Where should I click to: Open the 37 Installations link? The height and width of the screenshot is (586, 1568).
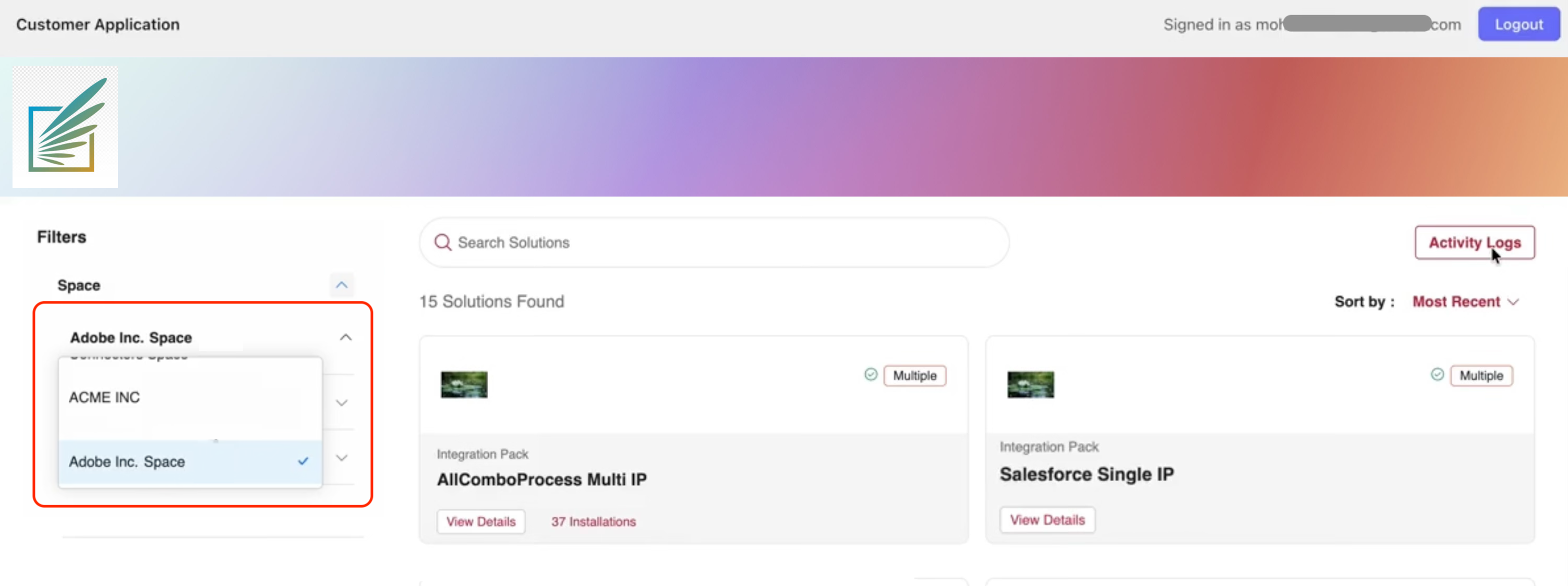coord(593,521)
